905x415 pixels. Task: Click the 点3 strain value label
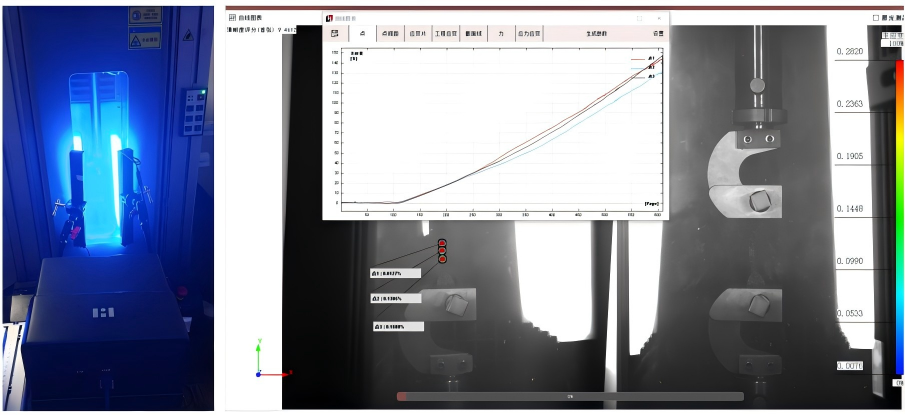(399, 326)
